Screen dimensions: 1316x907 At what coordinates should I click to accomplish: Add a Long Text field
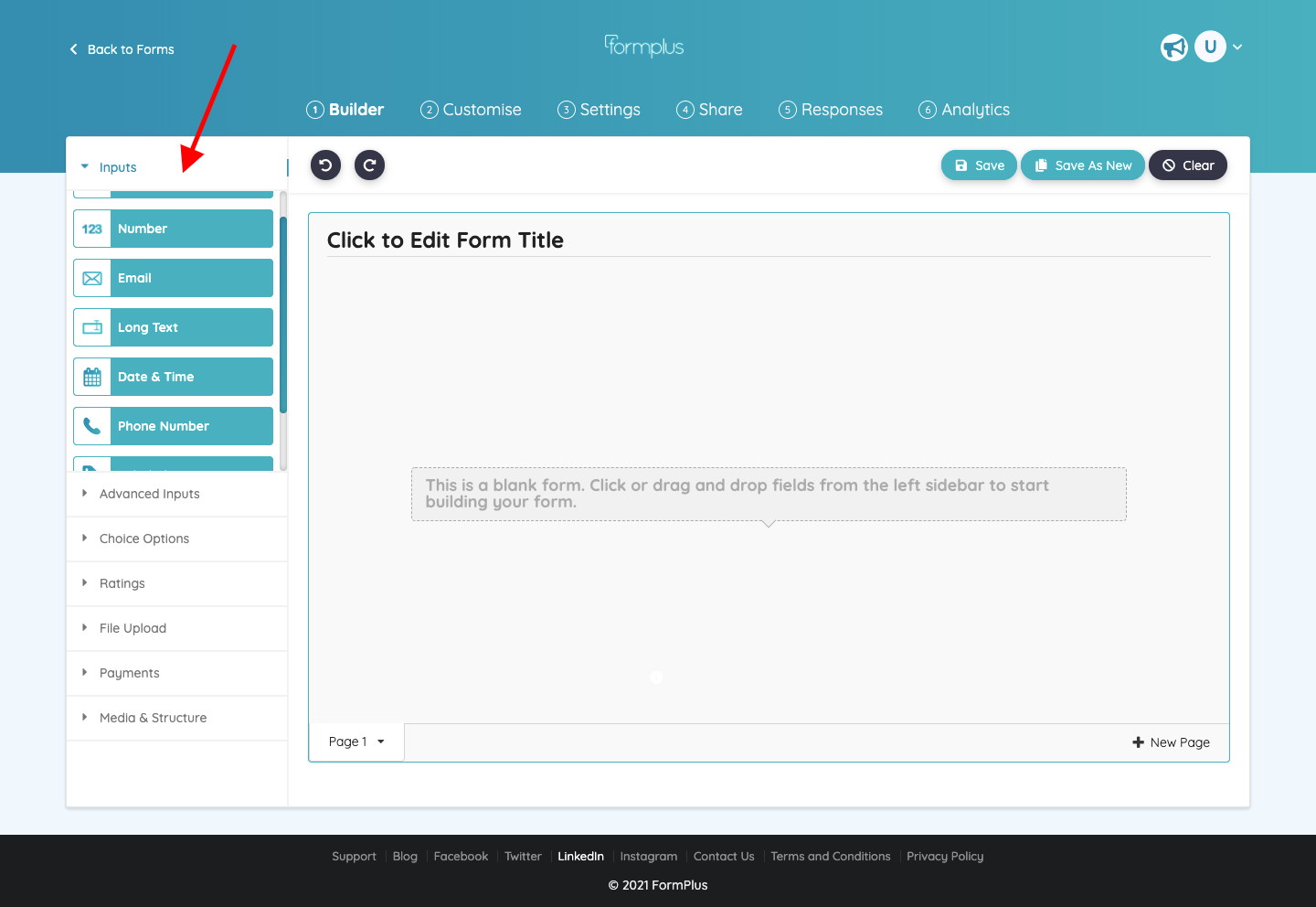tap(173, 327)
